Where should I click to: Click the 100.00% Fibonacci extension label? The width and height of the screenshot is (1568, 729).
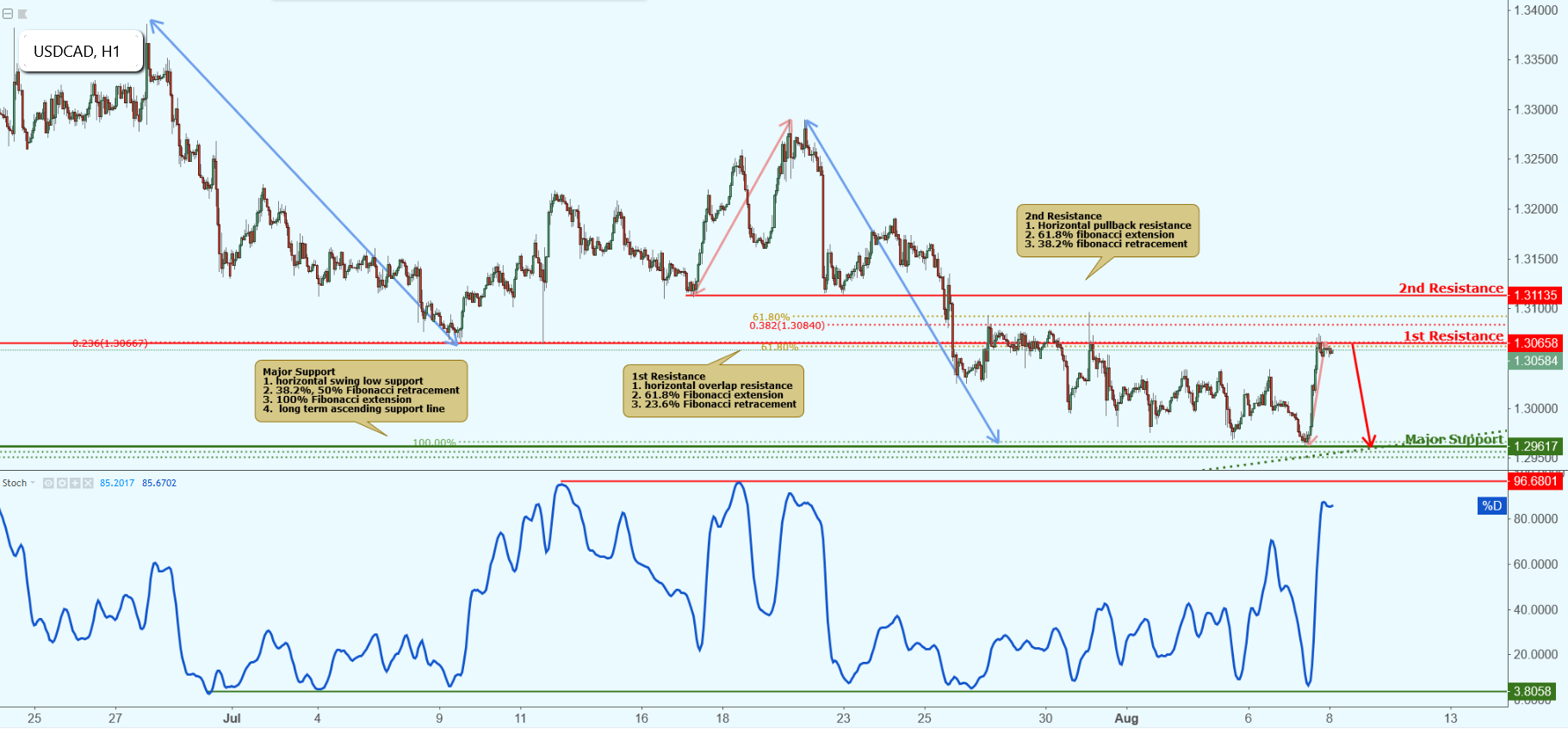pyautogui.click(x=434, y=443)
